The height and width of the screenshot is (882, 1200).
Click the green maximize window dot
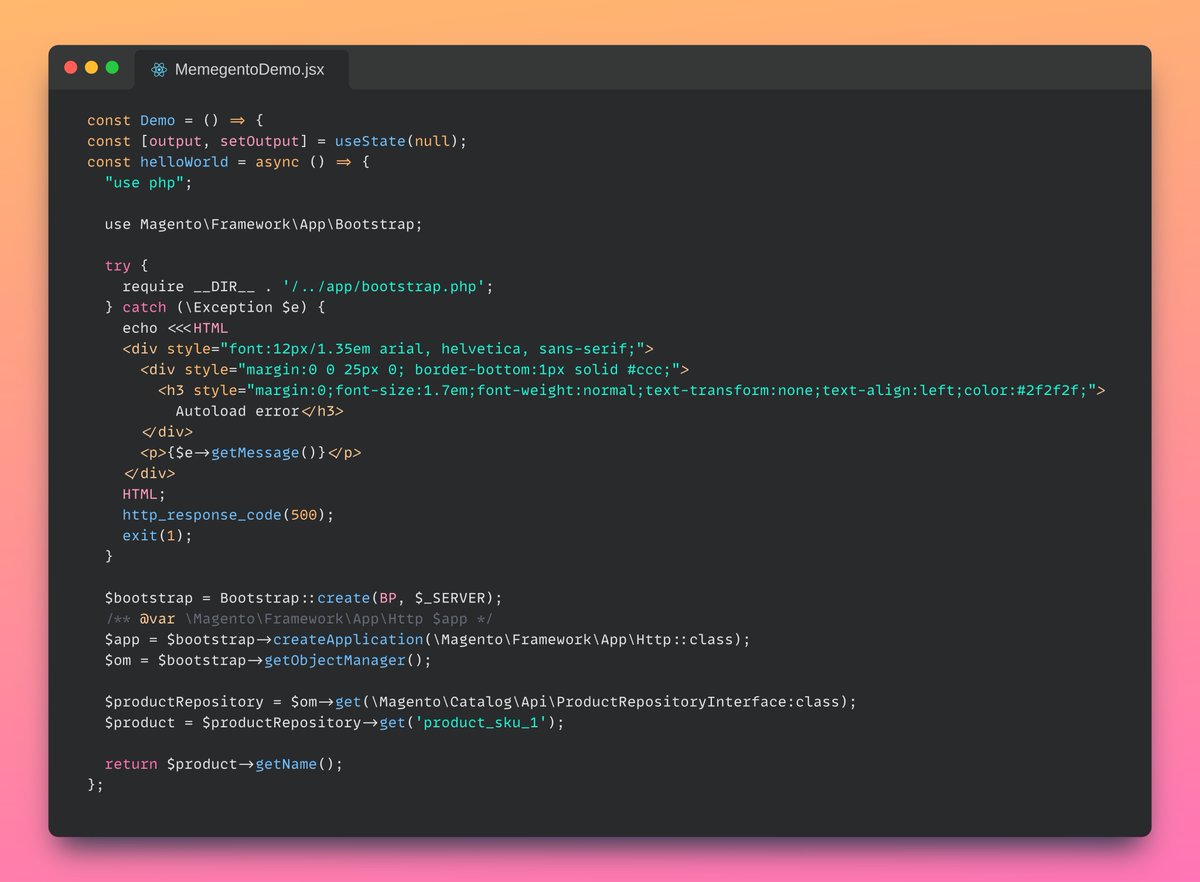[112, 67]
